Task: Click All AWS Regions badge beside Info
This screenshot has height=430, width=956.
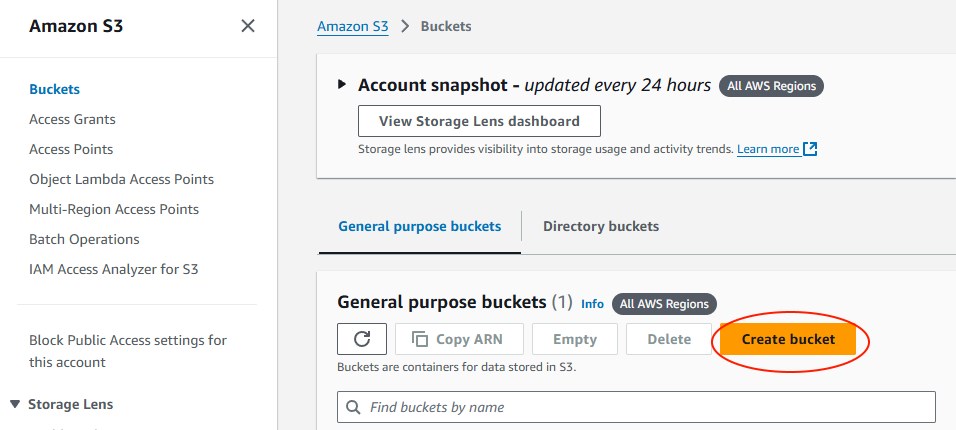Action: coord(664,304)
